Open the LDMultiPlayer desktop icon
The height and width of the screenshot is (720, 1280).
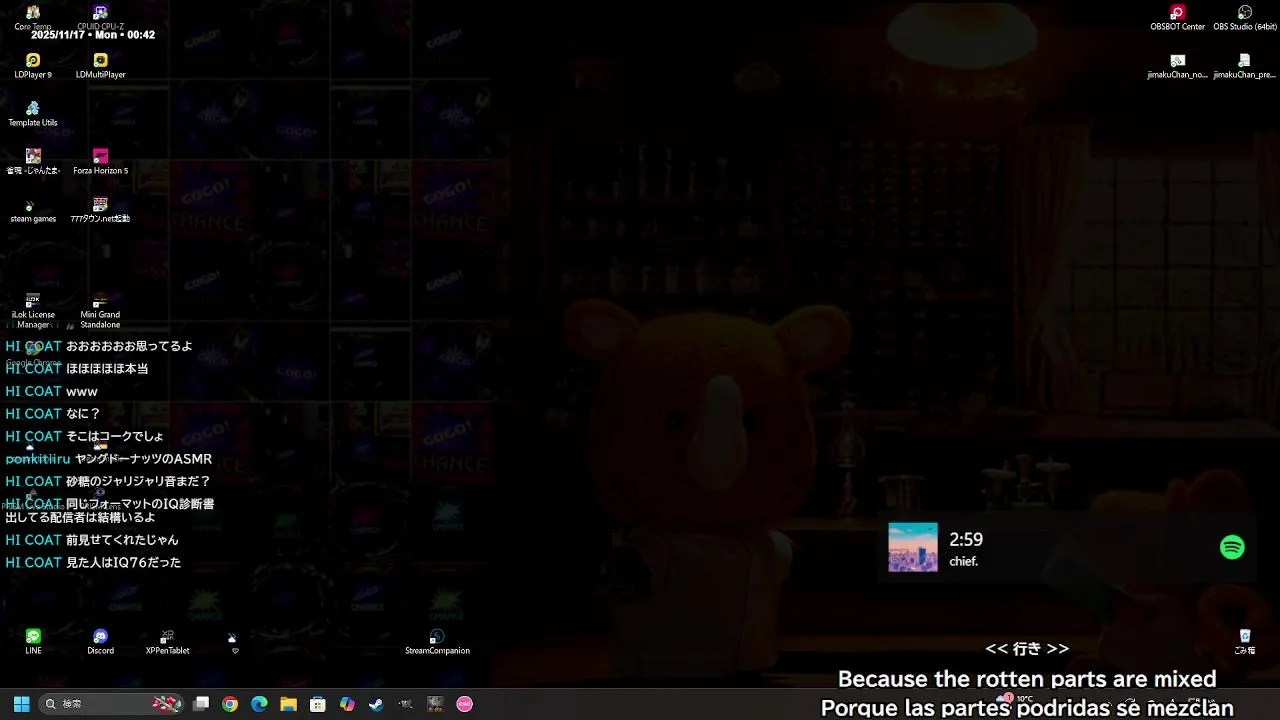100,66
